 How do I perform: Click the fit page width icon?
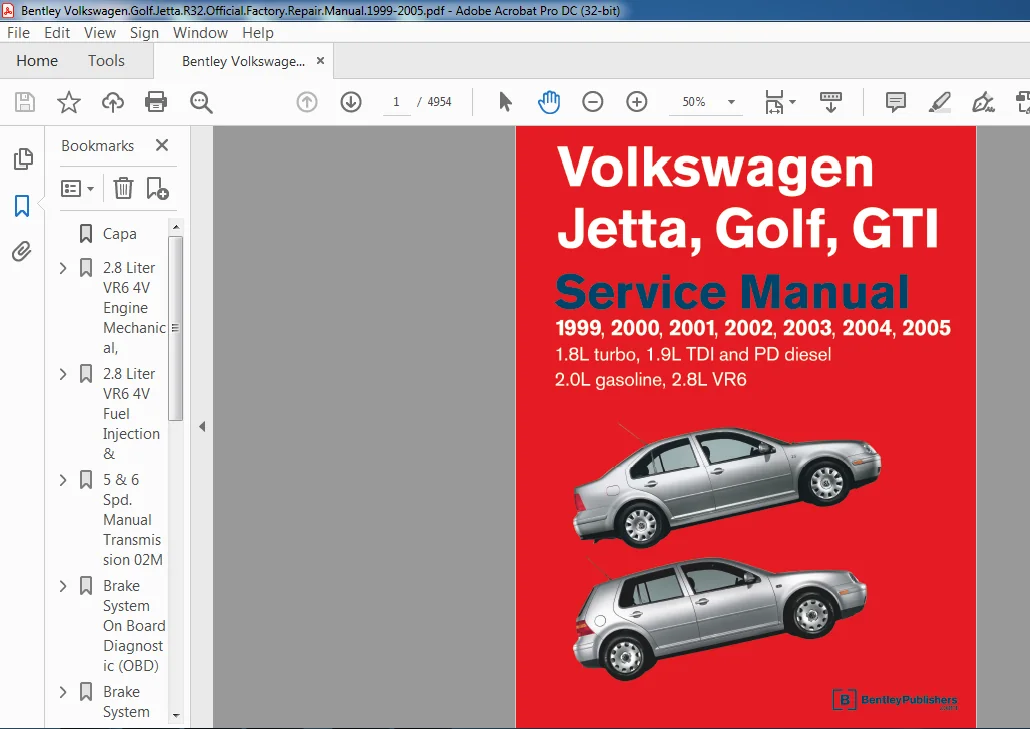[774, 102]
